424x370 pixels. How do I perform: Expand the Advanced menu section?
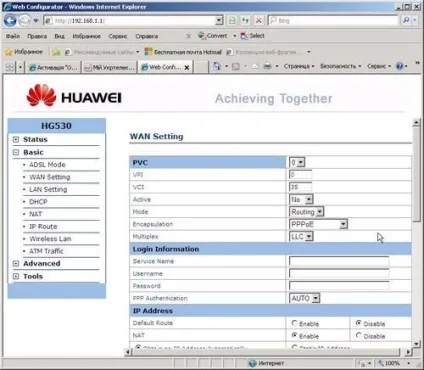[16, 263]
